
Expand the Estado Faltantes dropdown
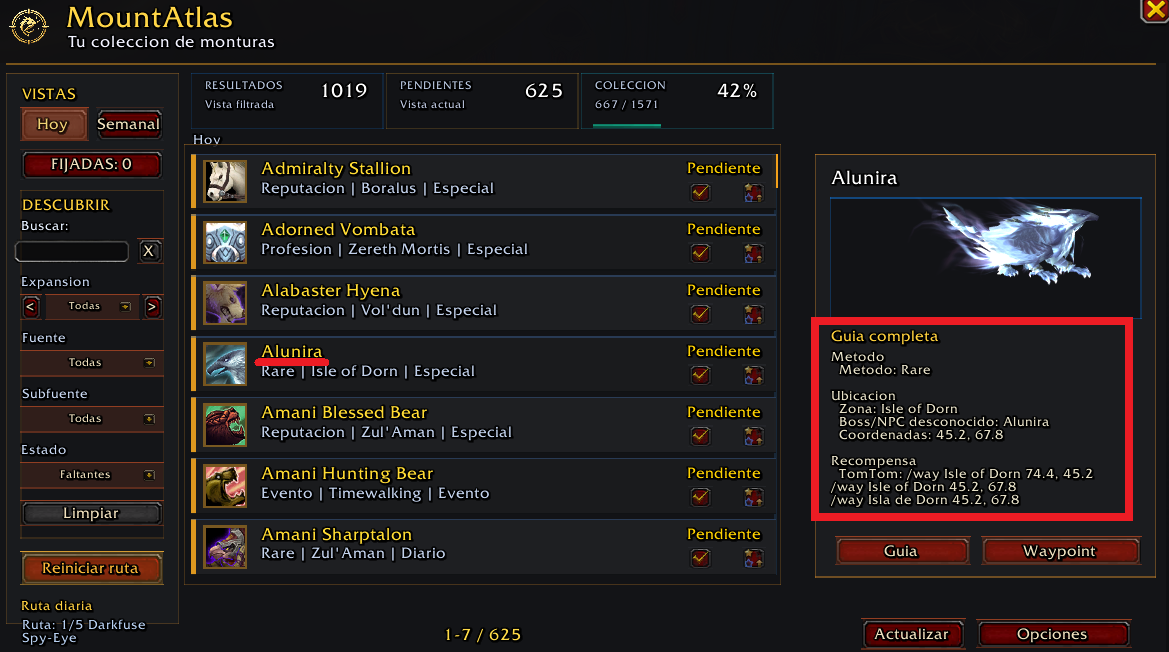pyautogui.click(x=91, y=475)
